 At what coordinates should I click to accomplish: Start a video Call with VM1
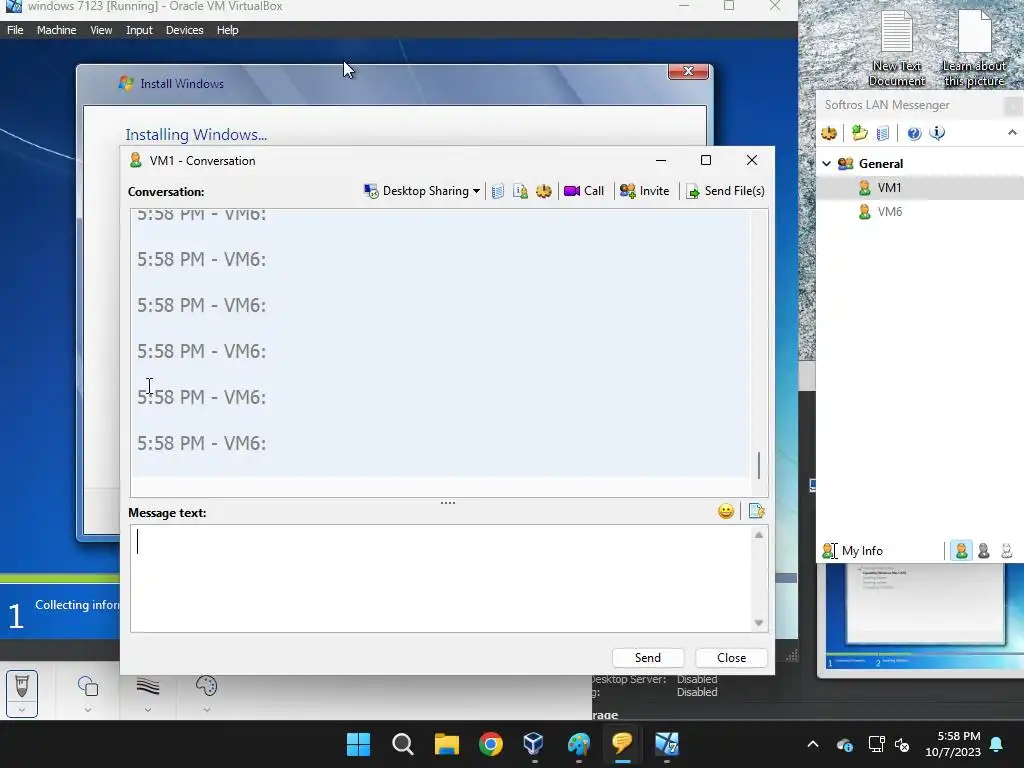pyautogui.click(x=584, y=191)
